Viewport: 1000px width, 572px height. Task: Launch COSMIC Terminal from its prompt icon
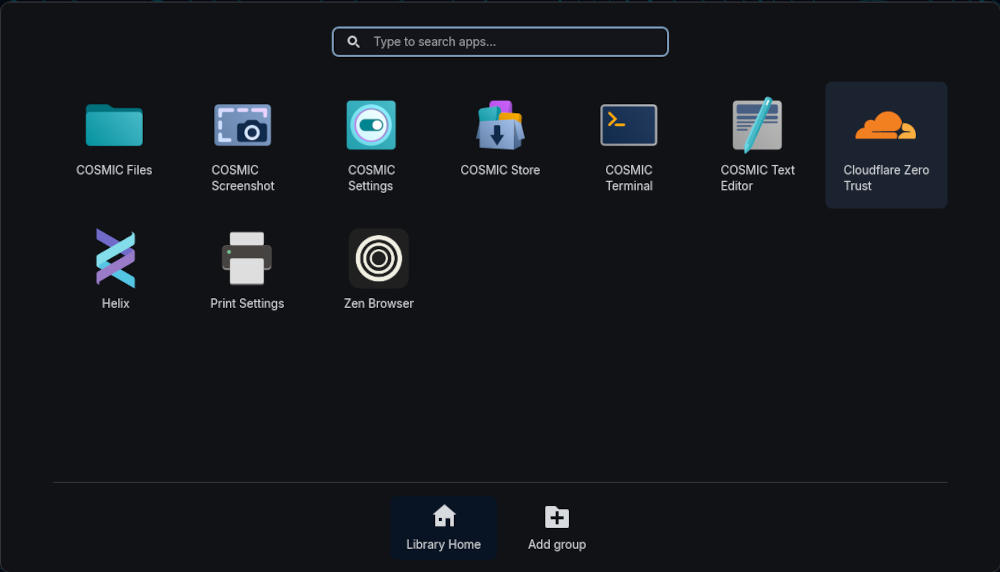pos(629,125)
